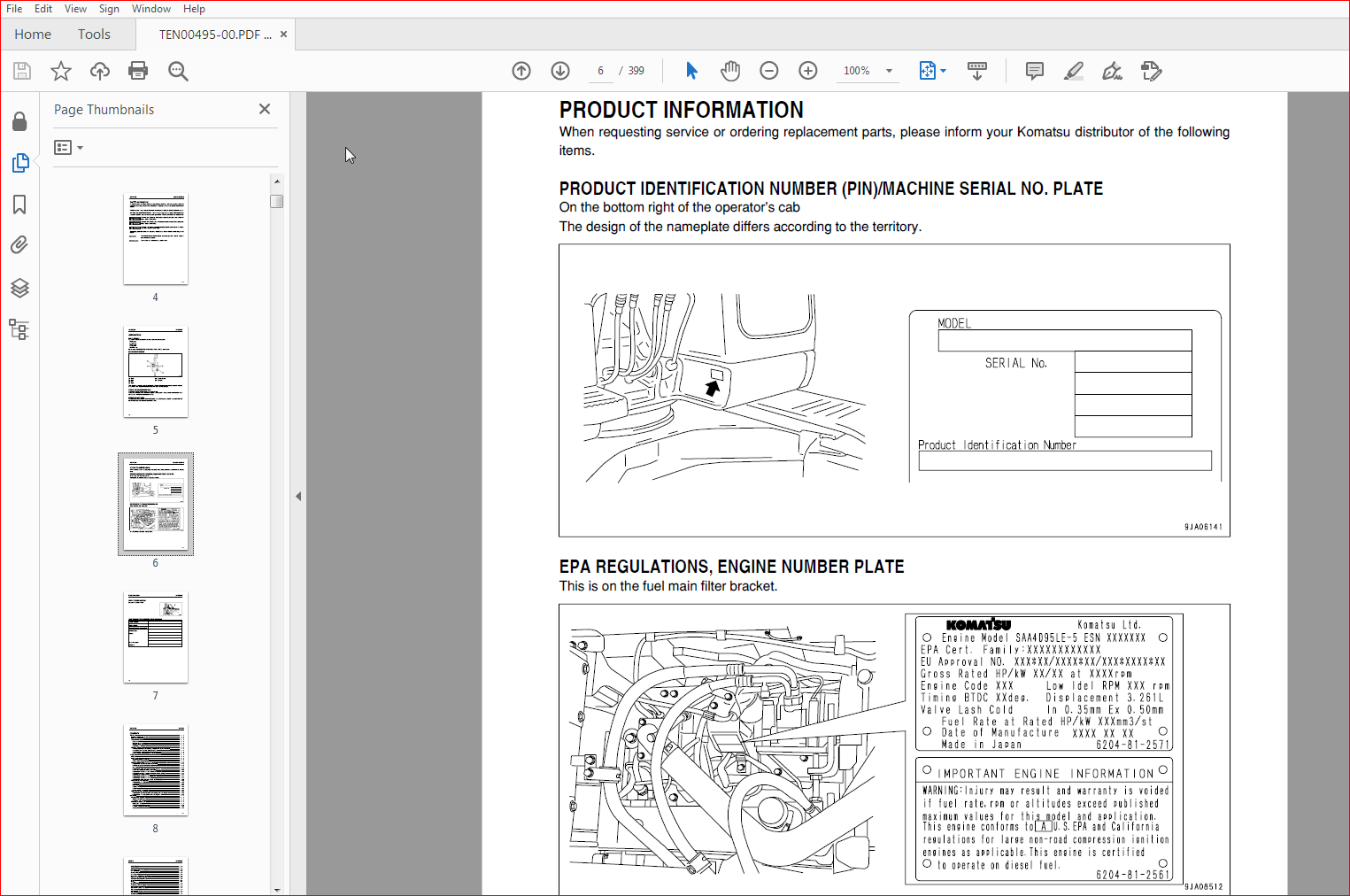Click the page number input field
Screen dimensions: 1350x896
[600, 71]
